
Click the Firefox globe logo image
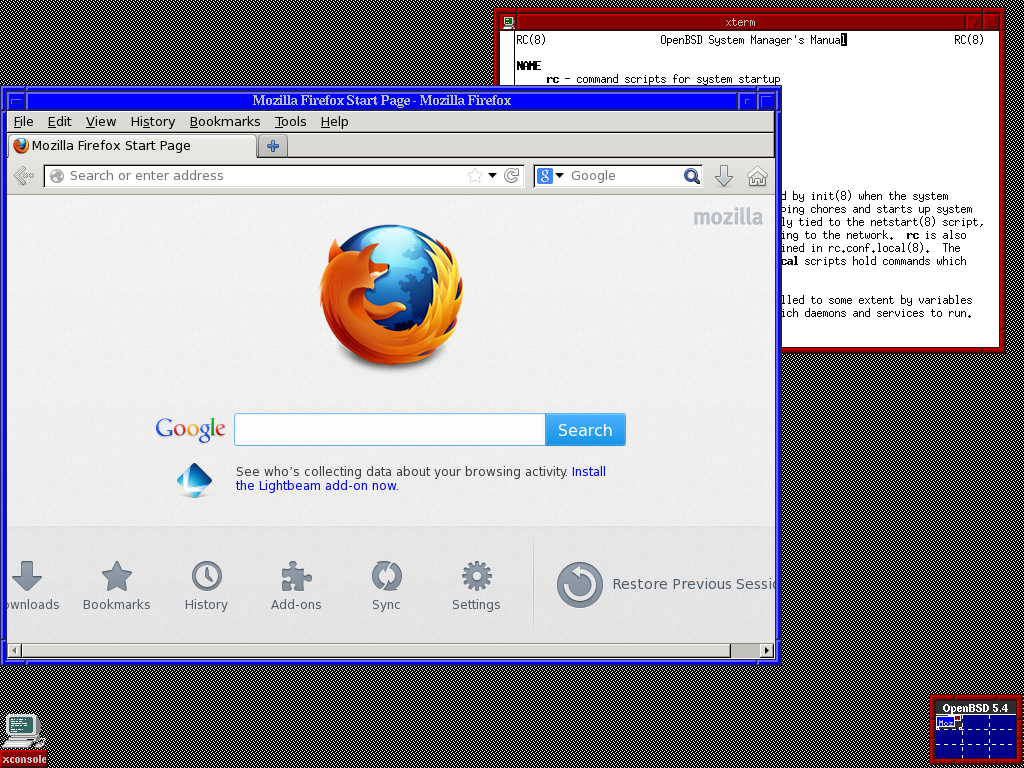point(392,295)
